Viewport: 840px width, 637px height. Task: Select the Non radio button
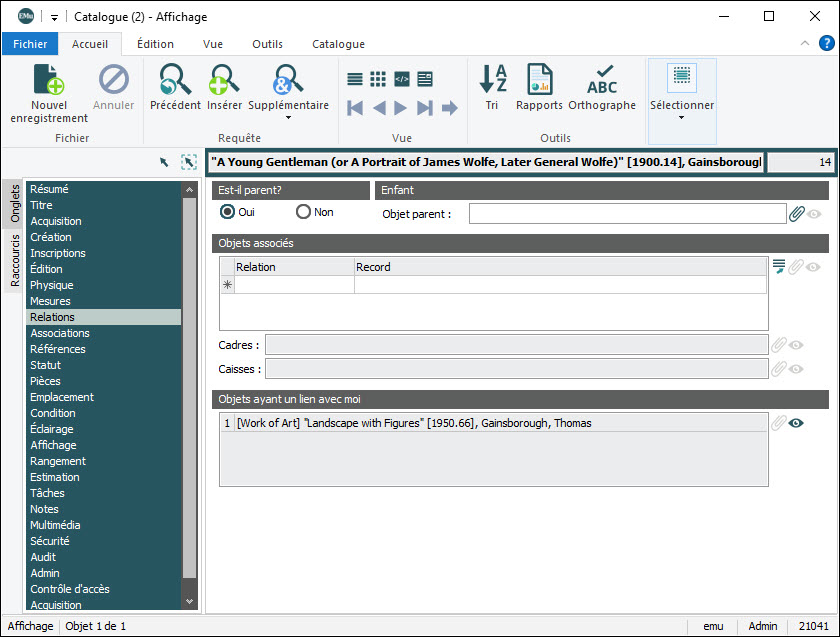click(x=303, y=212)
